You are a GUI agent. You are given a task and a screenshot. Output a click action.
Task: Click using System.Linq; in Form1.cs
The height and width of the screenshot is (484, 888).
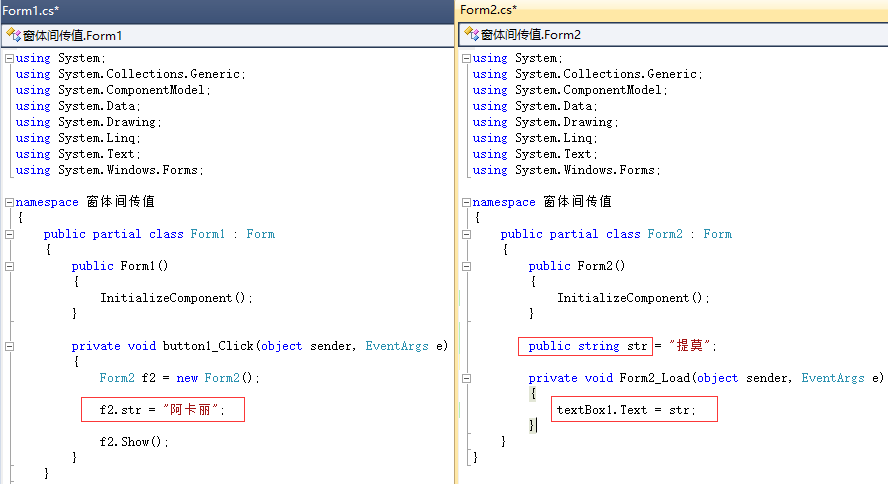pos(78,138)
